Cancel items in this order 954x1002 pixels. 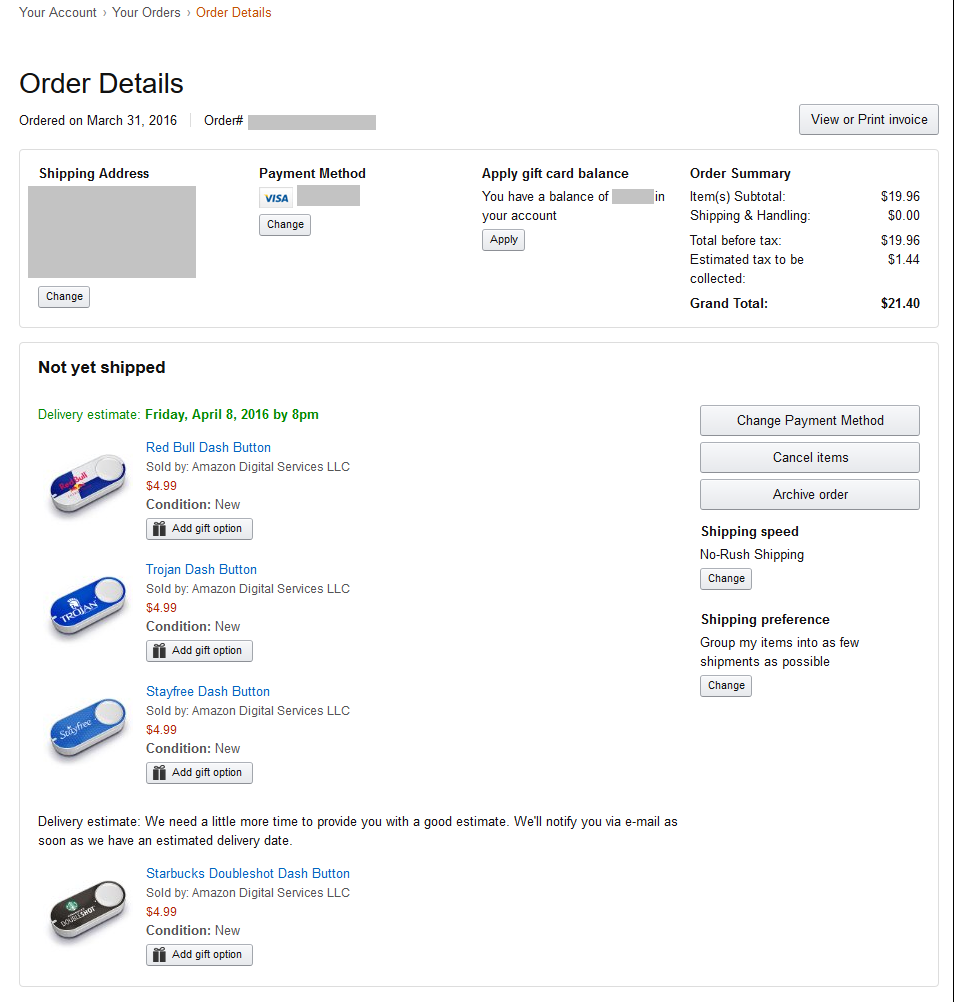[810, 458]
